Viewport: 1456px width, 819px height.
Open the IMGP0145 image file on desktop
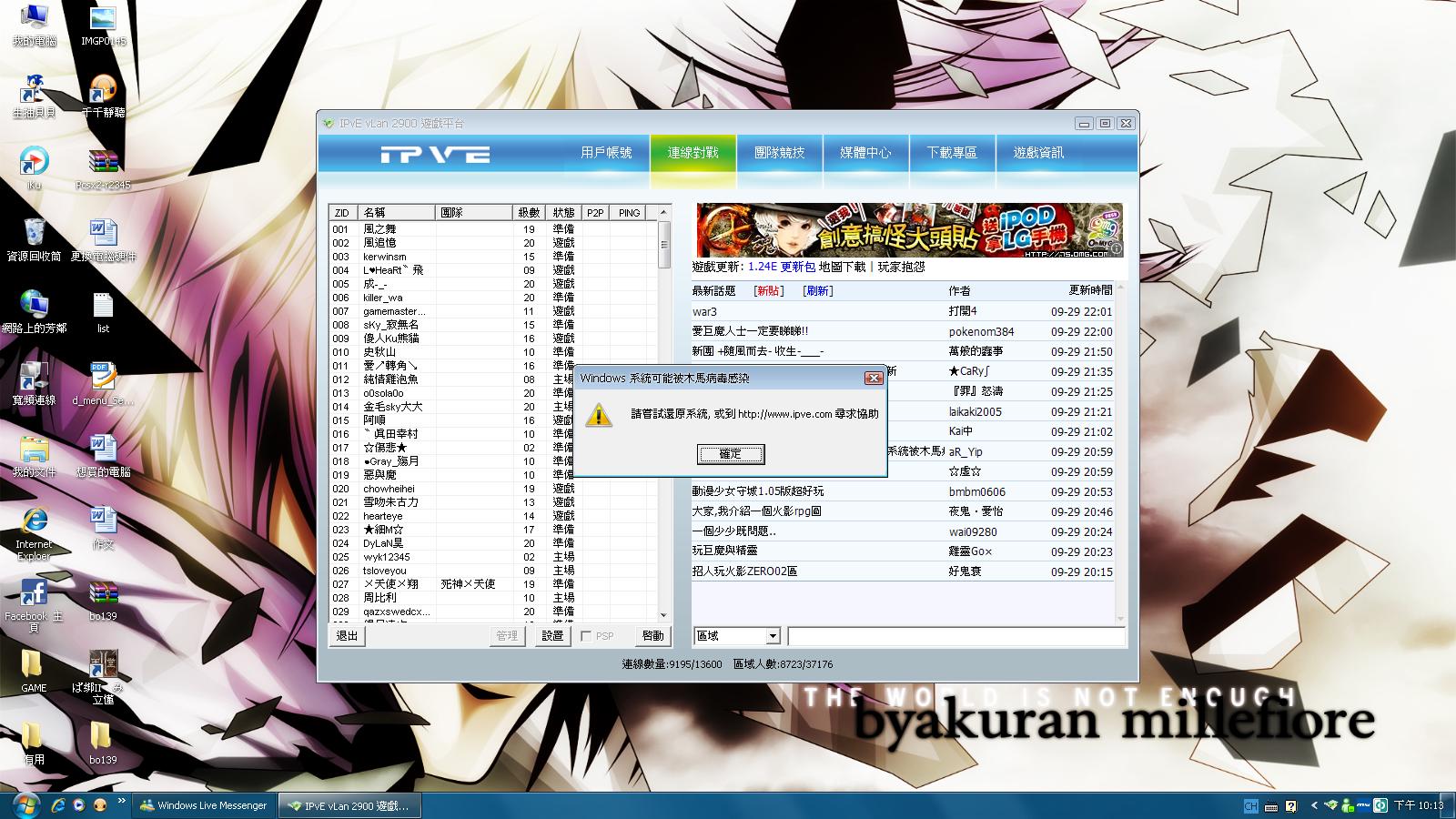click(103, 25)
